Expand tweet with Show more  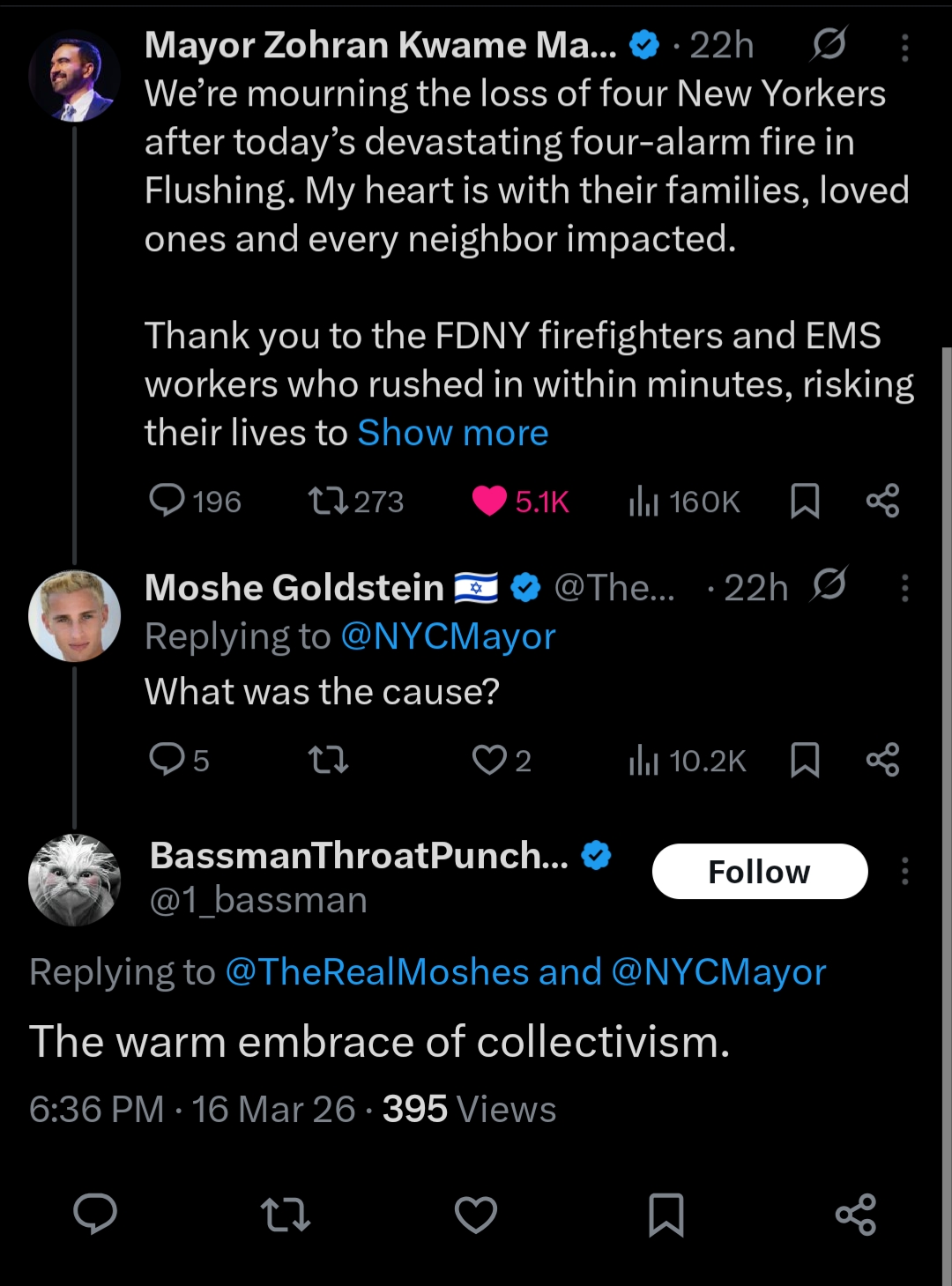452,433
